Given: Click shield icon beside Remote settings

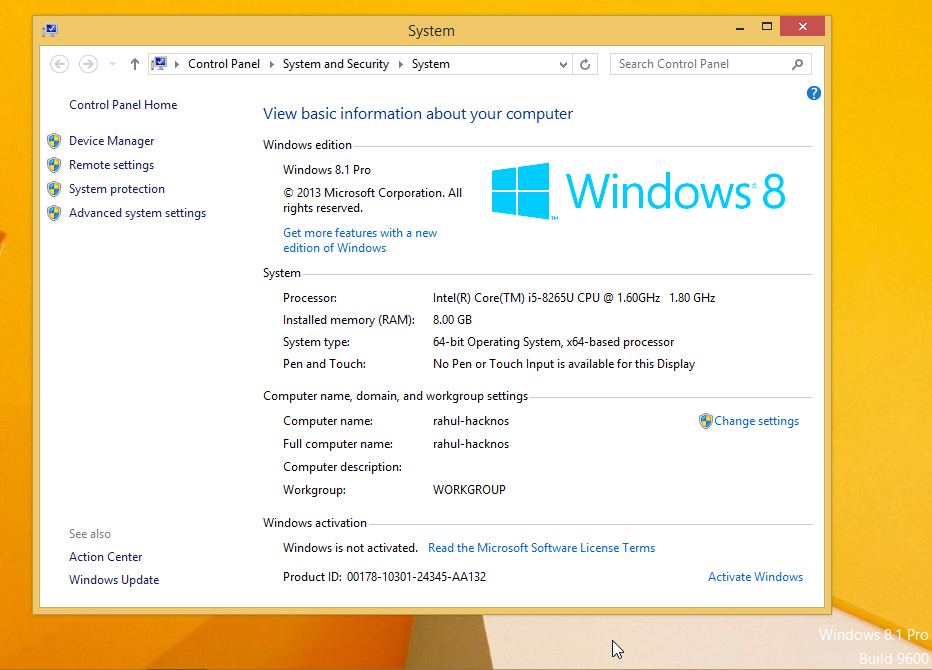Looking at the screenshot, I should [54, 165].
